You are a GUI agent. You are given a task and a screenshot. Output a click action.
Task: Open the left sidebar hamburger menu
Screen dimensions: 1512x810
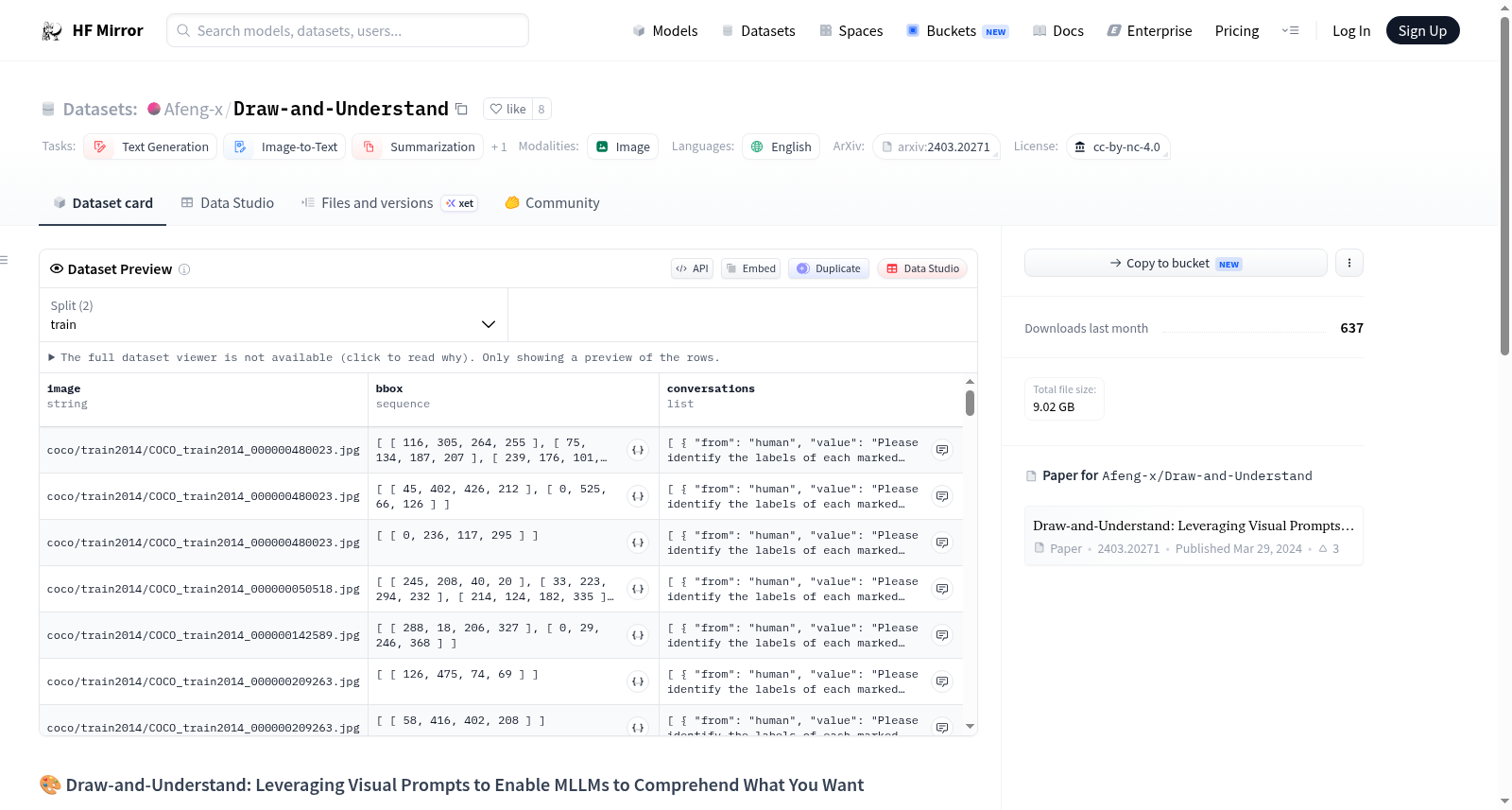click(x=4, y=260)
